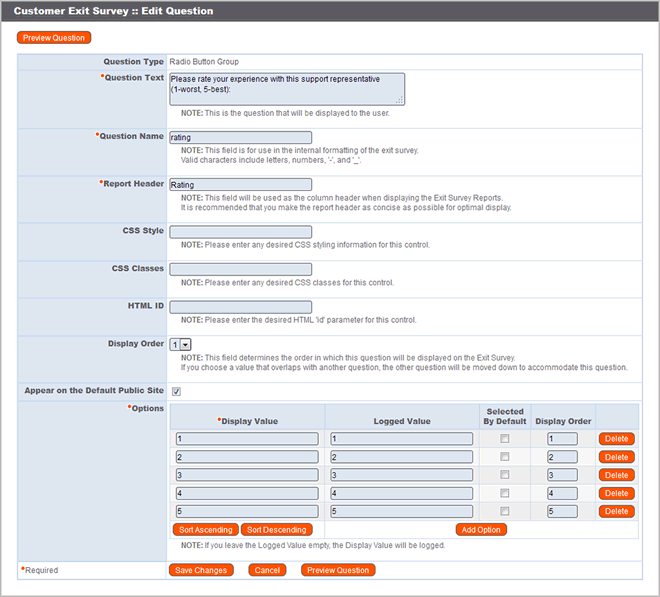This screenshot has width=660, height=597.
Task: Click into the Question Text area
Action: (286, 88)
